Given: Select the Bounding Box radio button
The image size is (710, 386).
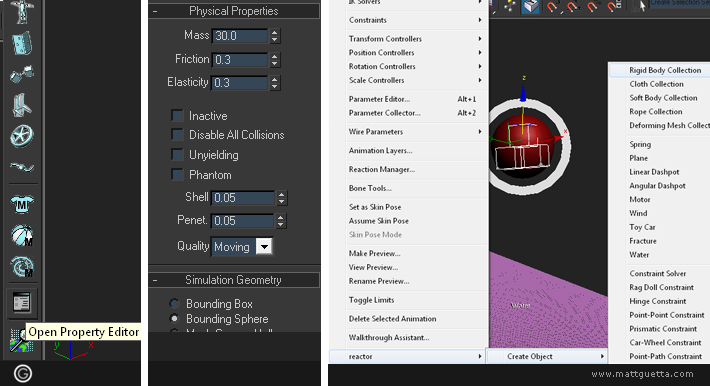Looking at the screenshot, I should tap(174, 303).
